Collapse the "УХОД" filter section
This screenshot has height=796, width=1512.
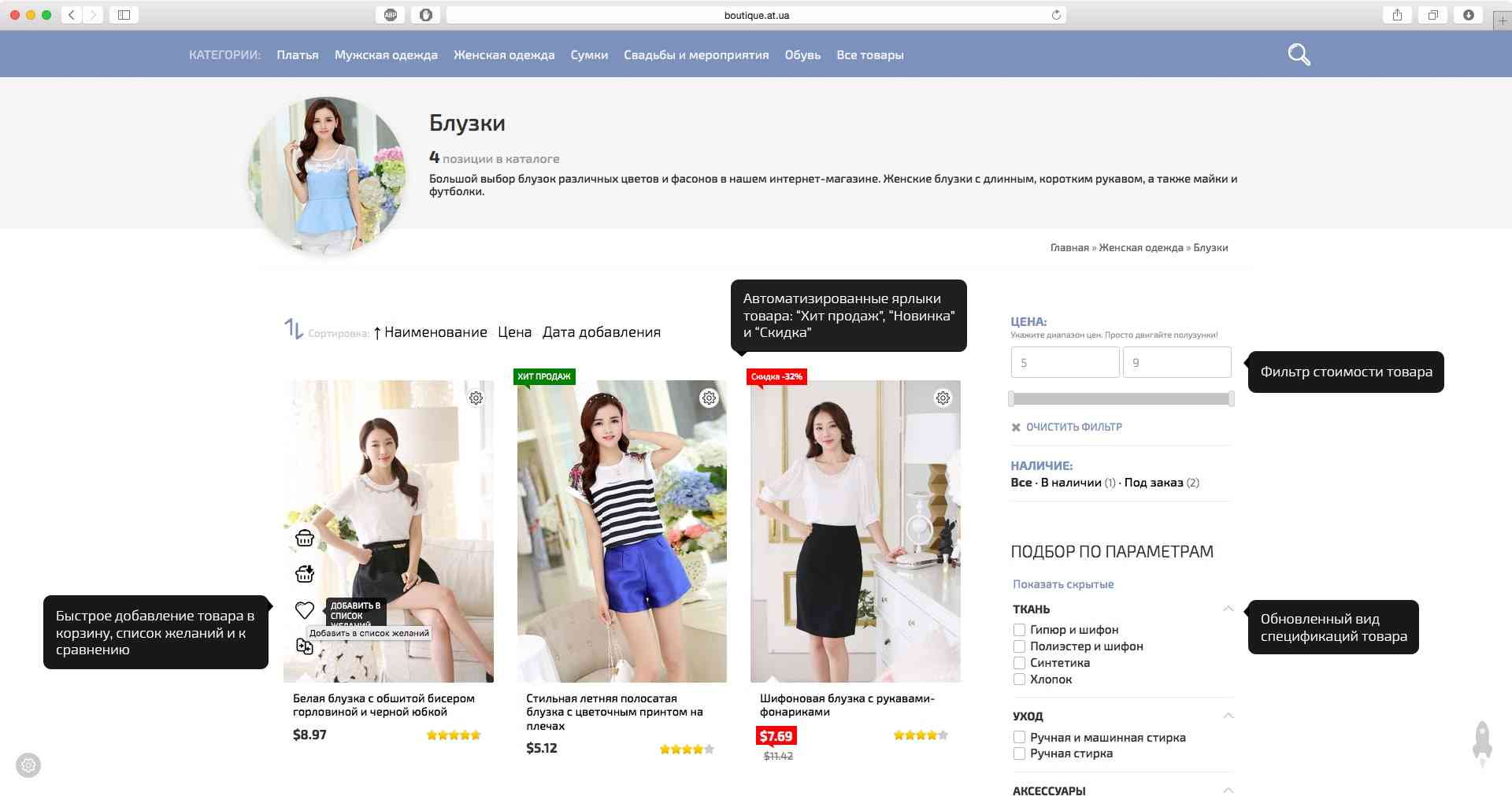[1228, 716]
